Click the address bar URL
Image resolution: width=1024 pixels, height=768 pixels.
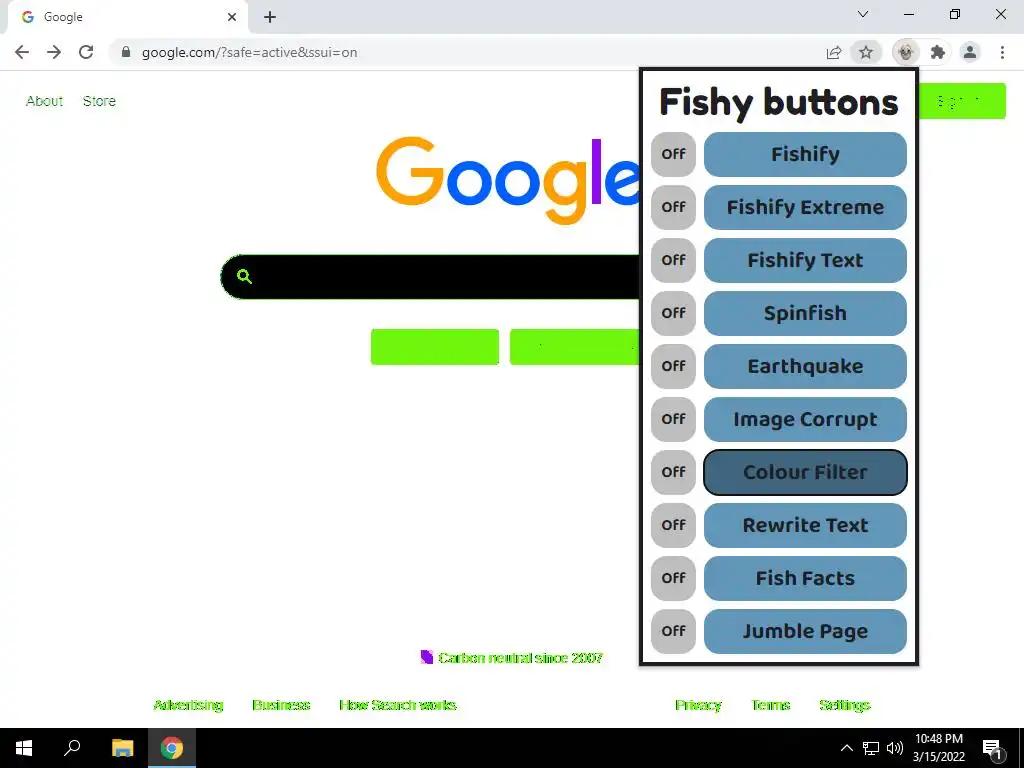pos(249,52)
